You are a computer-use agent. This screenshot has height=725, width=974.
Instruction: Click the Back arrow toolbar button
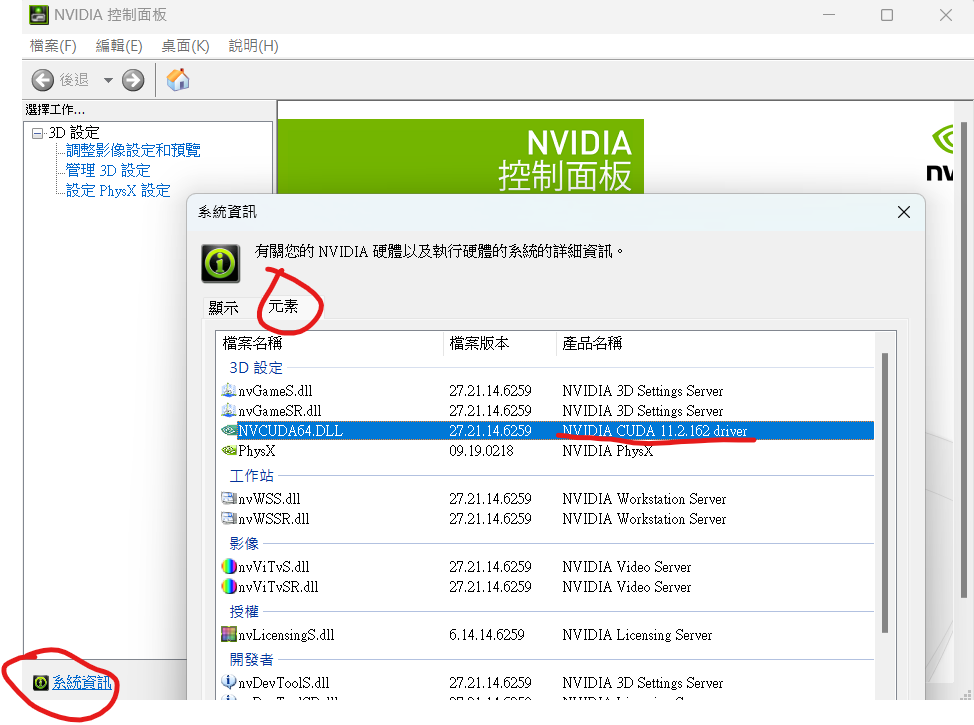43,80
